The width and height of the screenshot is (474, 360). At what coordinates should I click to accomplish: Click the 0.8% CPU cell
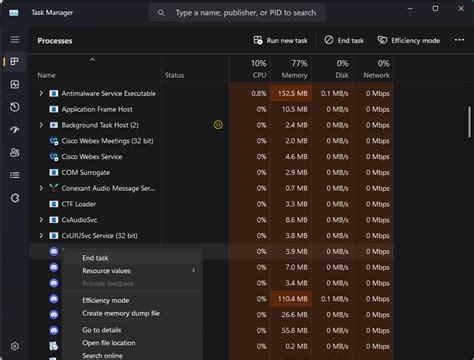pos(250,93)
